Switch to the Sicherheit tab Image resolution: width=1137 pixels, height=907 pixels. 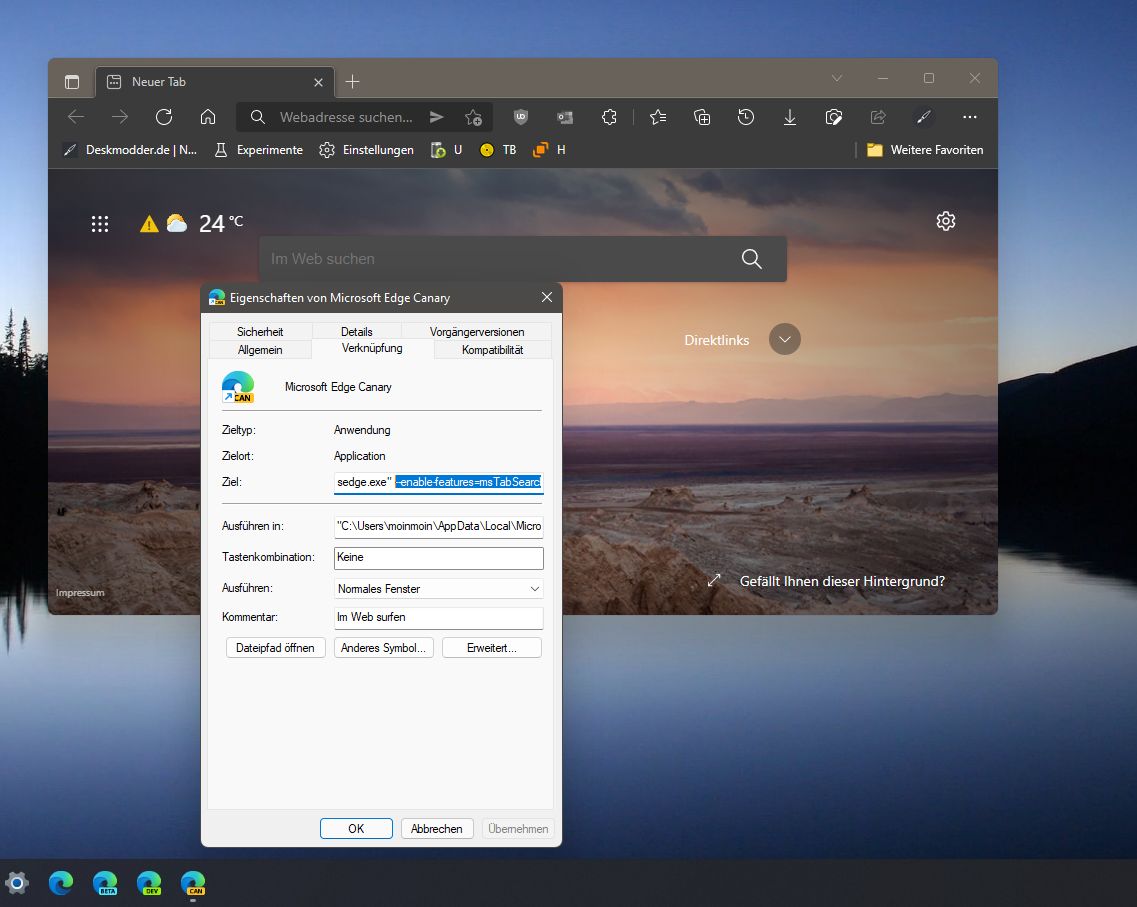tap(260, 331)
